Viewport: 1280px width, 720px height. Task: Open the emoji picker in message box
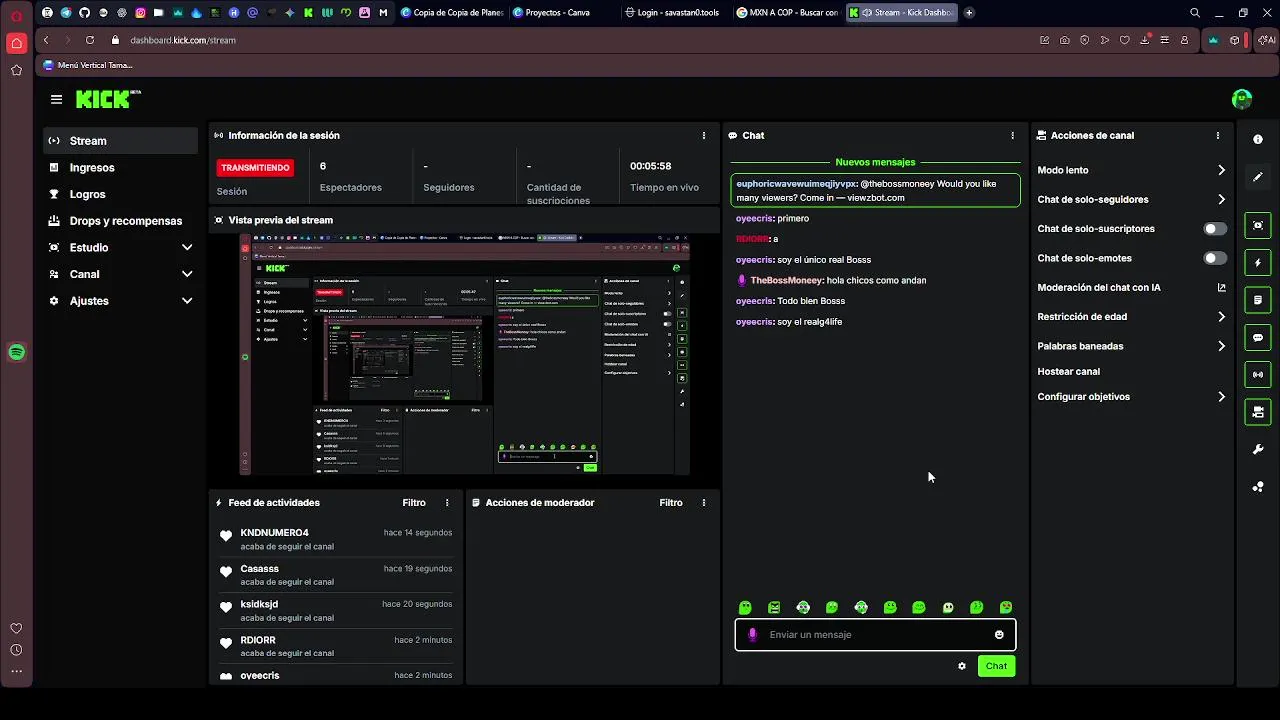(x=999, y=635)
